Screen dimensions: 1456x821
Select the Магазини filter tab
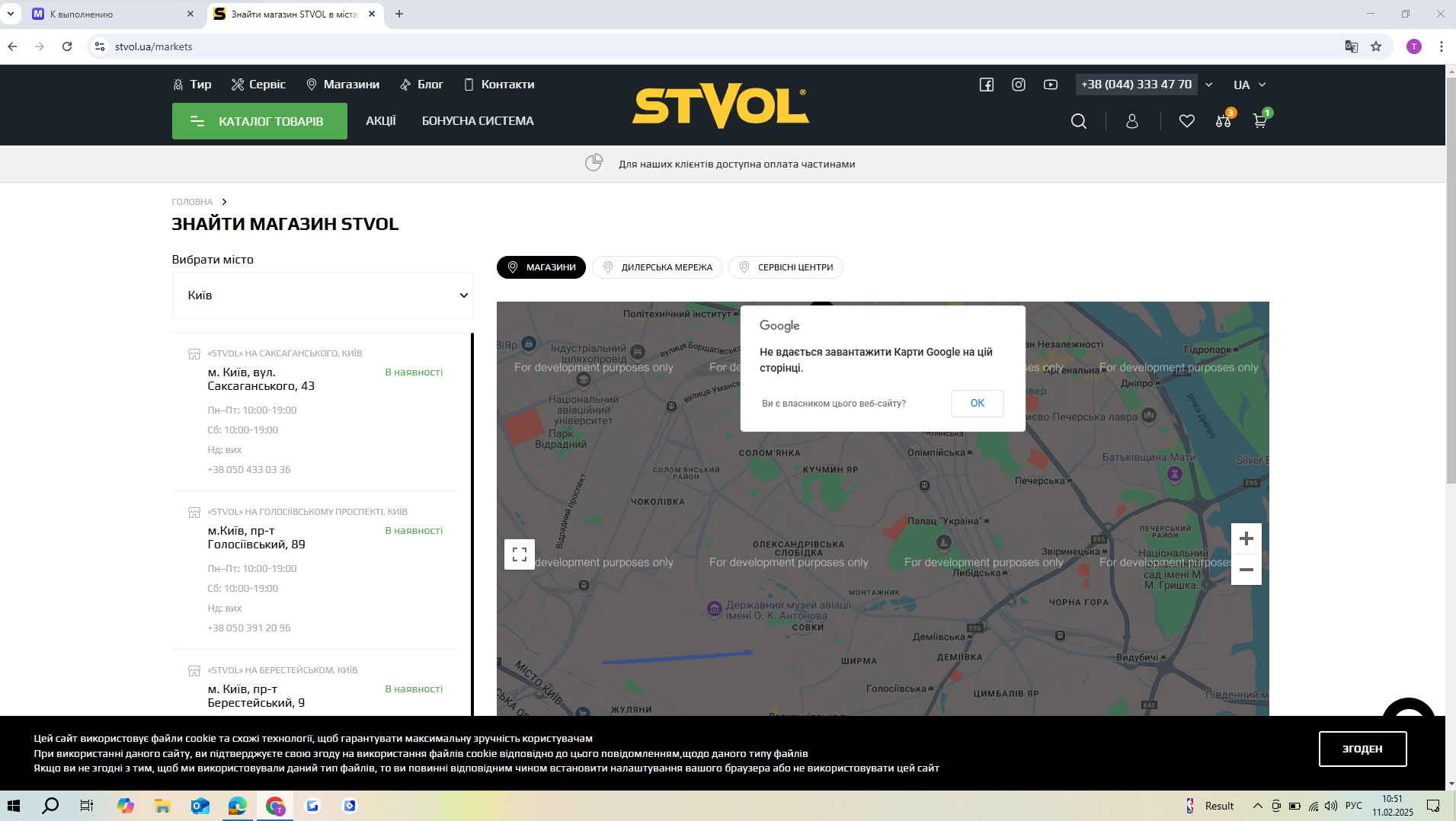click(x=541, y=267)
